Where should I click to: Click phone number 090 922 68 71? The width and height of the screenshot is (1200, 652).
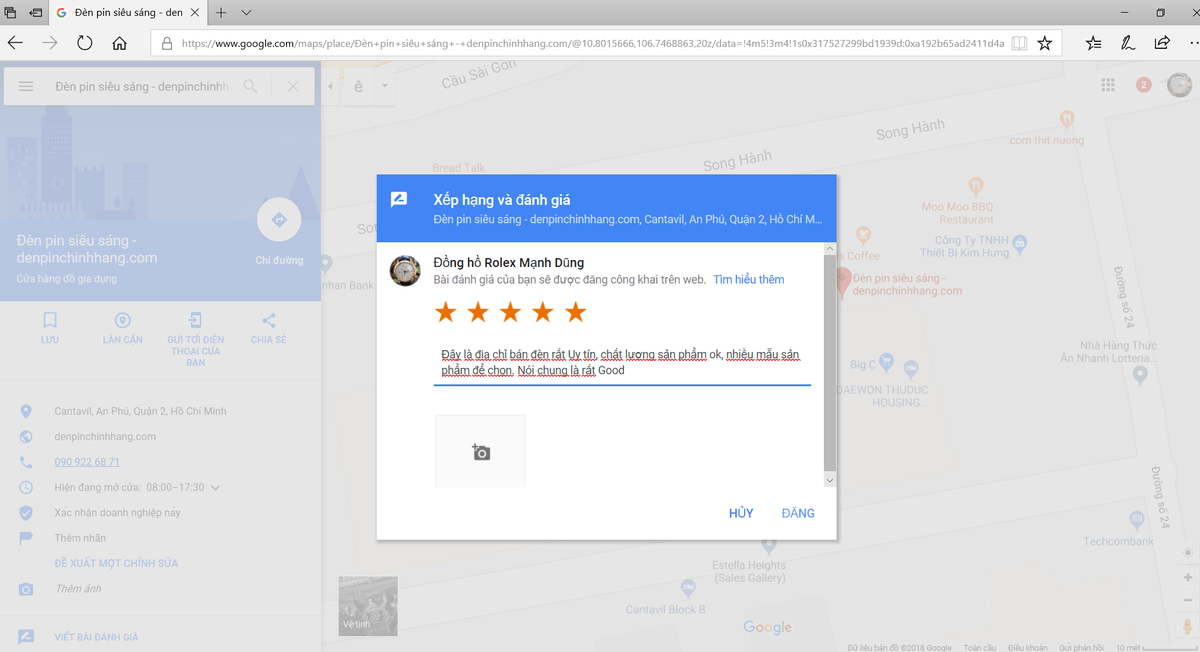87,462
